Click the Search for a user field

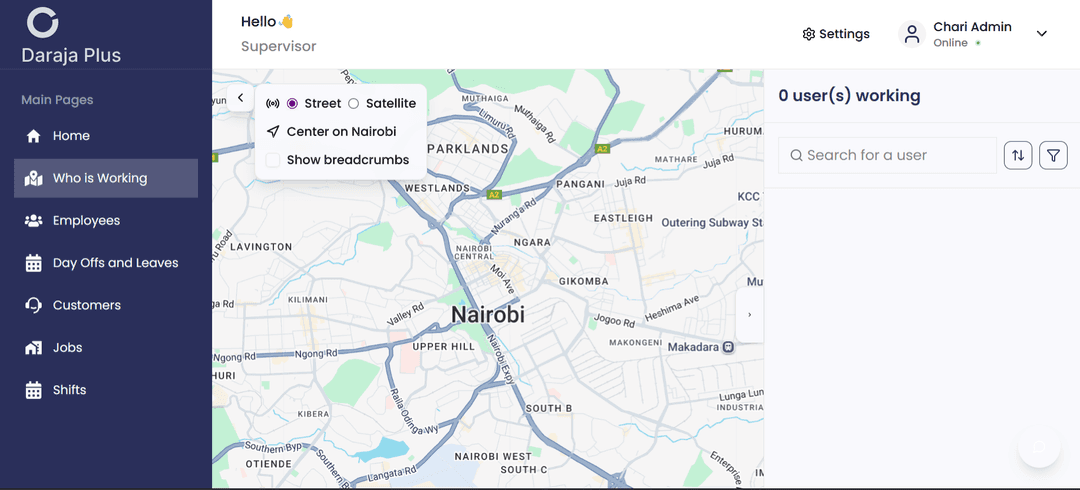(x=888, y=155)
